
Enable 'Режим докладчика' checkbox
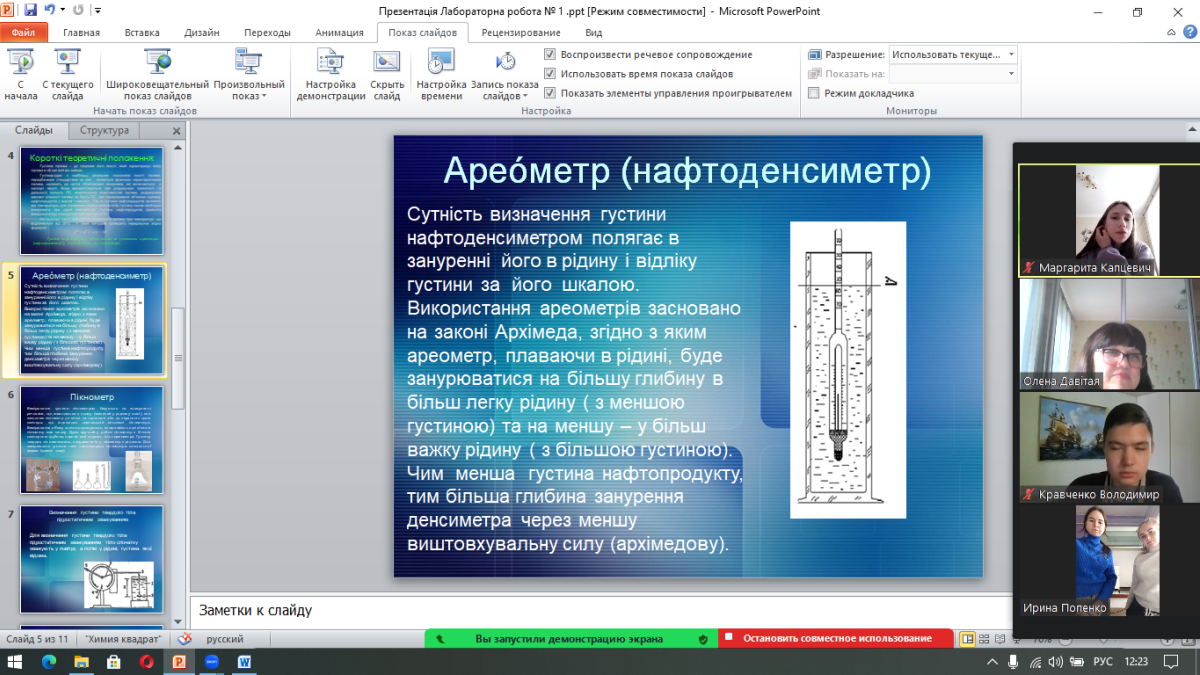pyautogui.click(x=814, y=93)
